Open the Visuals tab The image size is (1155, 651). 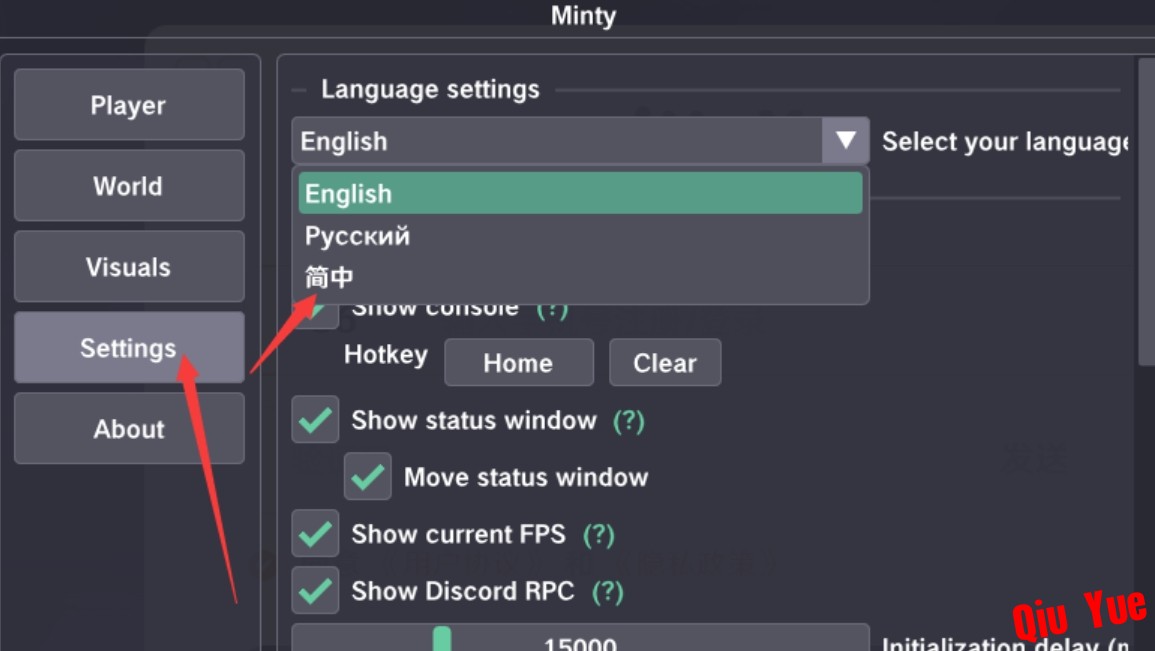pos(129,267)
